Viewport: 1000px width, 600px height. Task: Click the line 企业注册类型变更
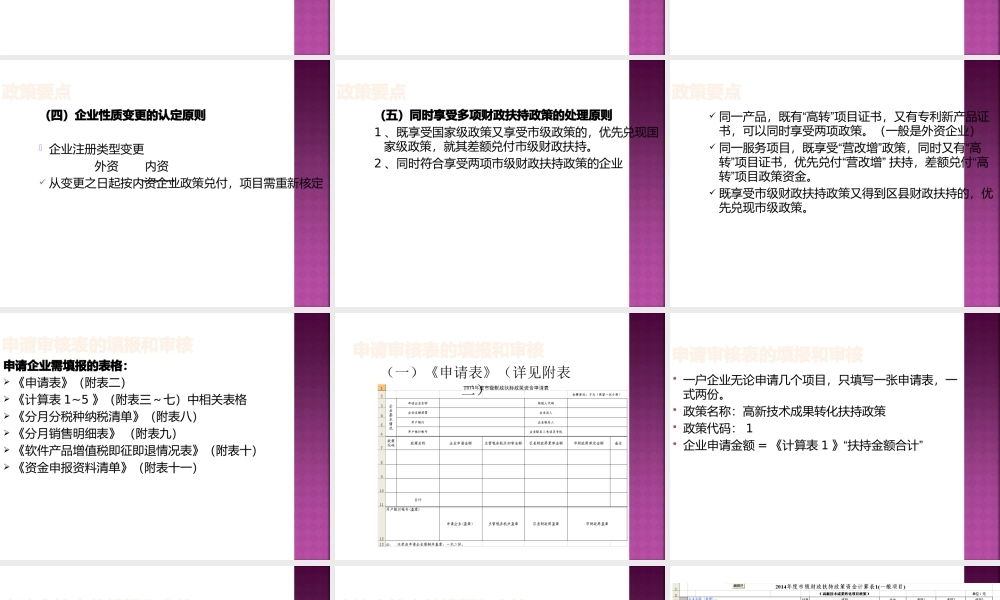96,149
